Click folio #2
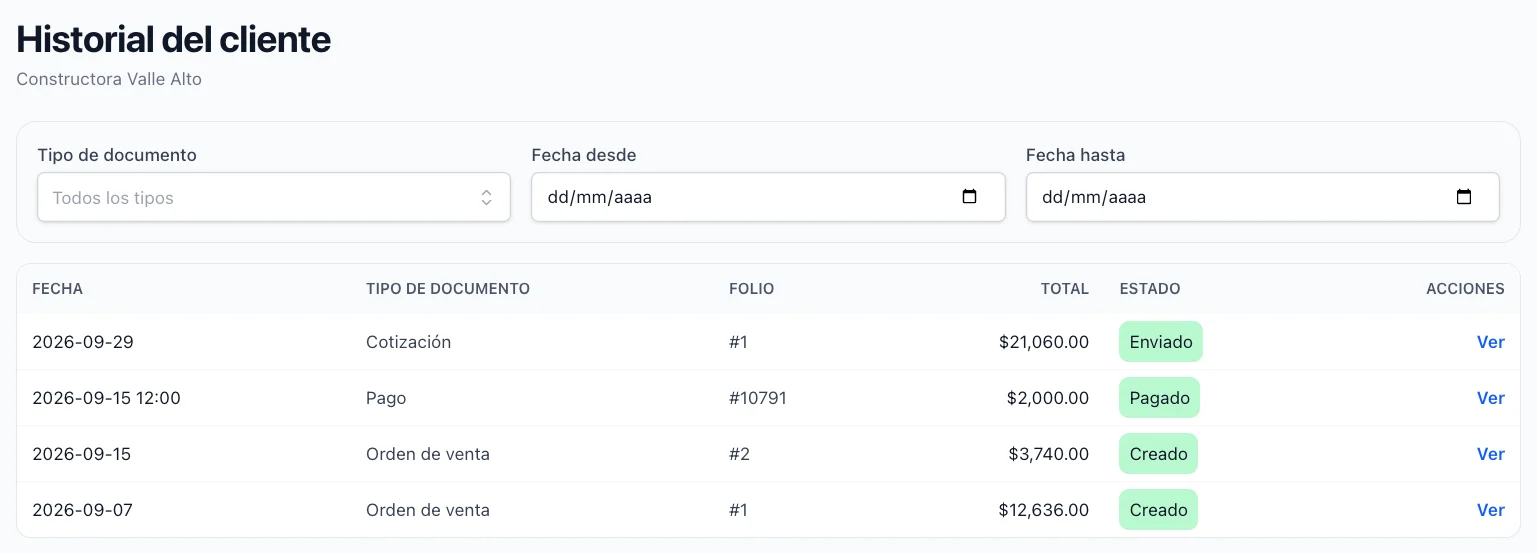The height and width of the screenshot is (553, 1537). point(740,454)
